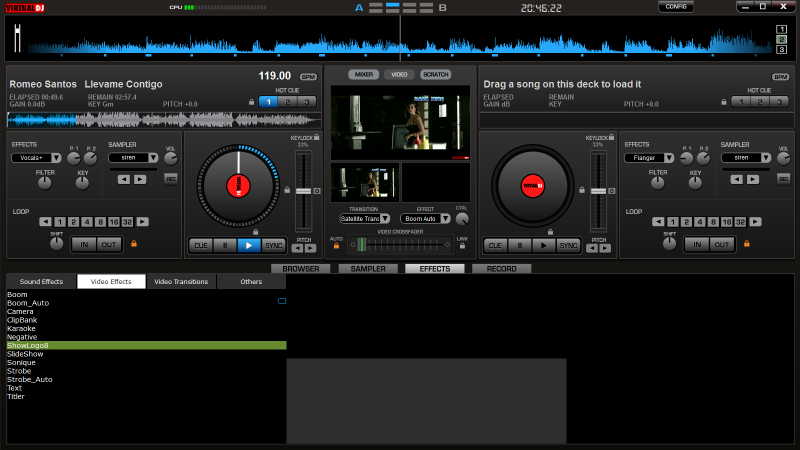Click the left deck pitch slider
Viewport: 800px width, 450px height.
302,190
